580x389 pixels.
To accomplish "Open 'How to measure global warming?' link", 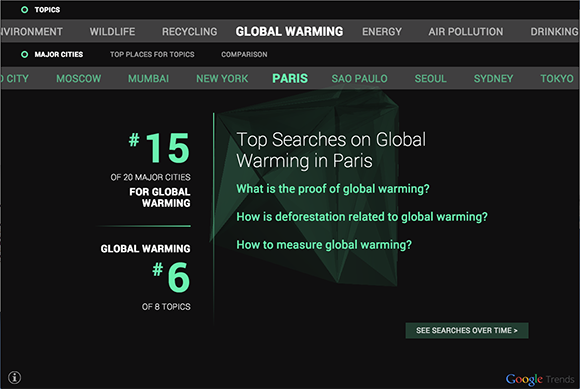I will 324,245.
